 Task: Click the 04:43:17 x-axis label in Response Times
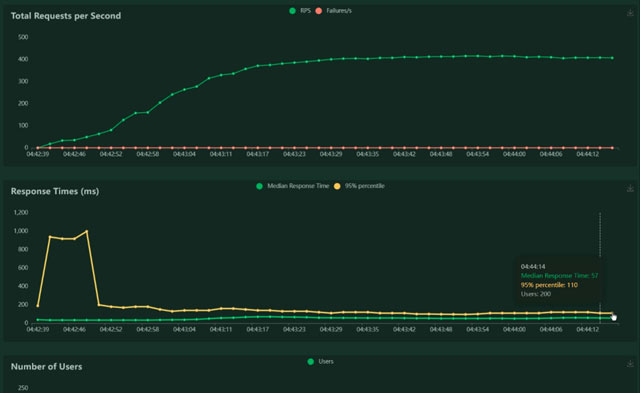click(258, 329)
